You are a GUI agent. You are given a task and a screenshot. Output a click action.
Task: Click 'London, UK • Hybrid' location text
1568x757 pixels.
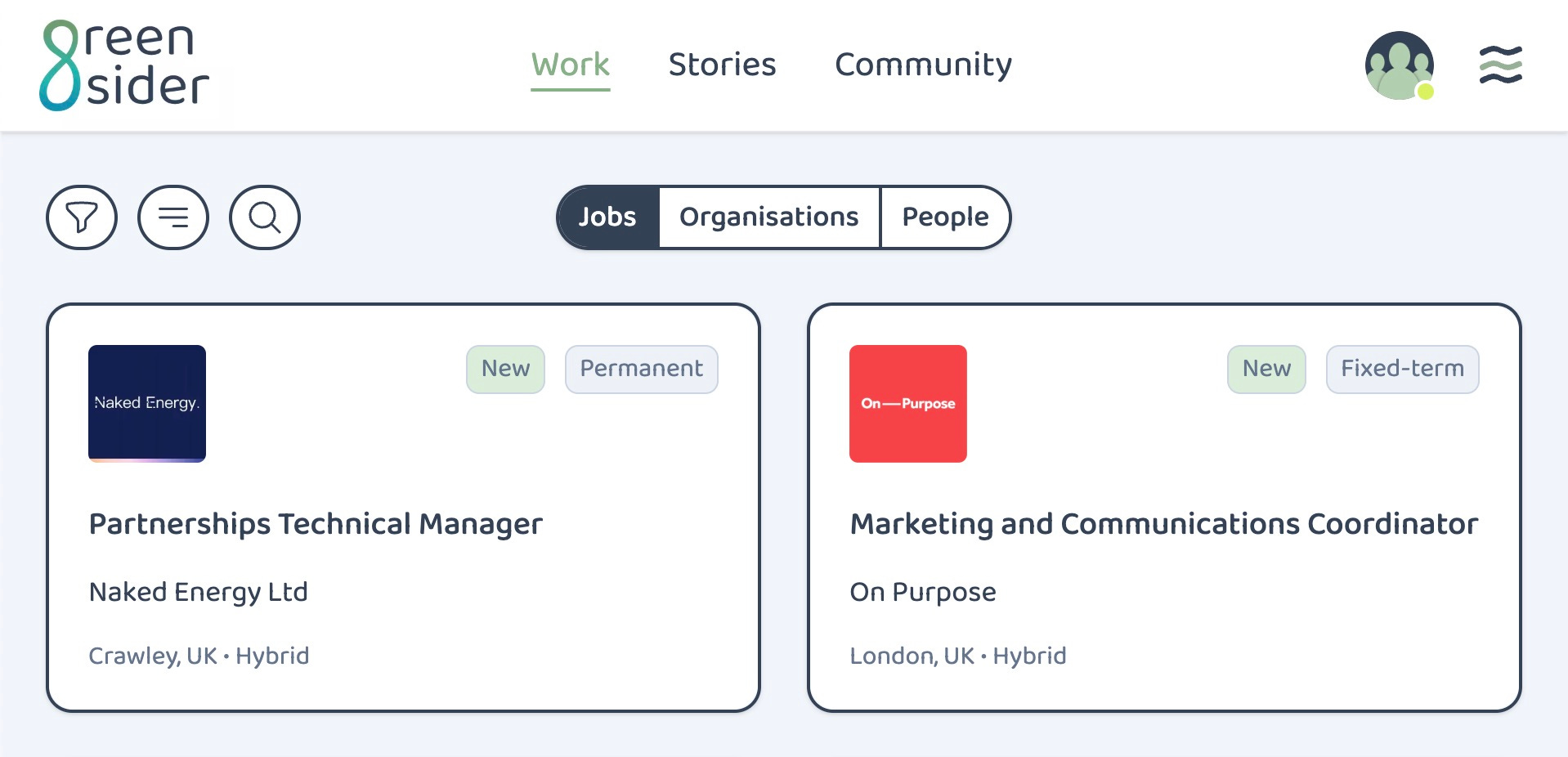(958, 656)
